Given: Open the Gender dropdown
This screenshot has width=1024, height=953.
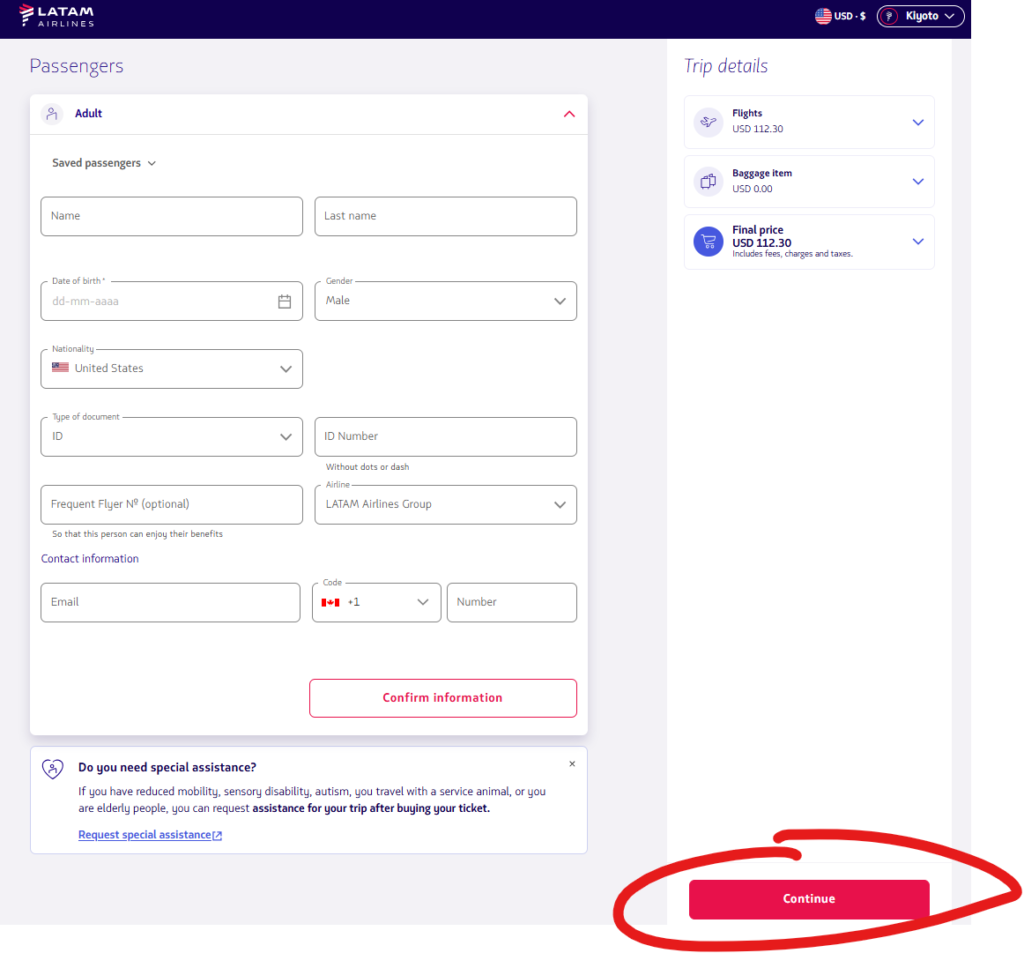Looking at the screenshot, I should pos(445,301).
